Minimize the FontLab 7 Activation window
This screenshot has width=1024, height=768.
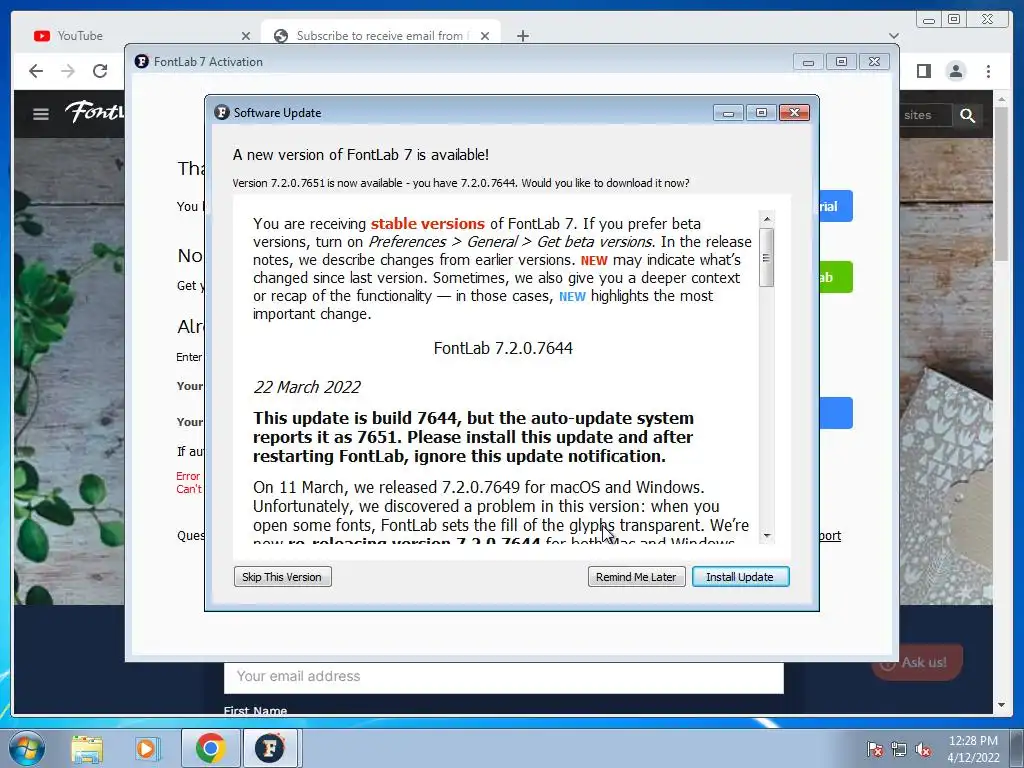[x=808, y=62]
